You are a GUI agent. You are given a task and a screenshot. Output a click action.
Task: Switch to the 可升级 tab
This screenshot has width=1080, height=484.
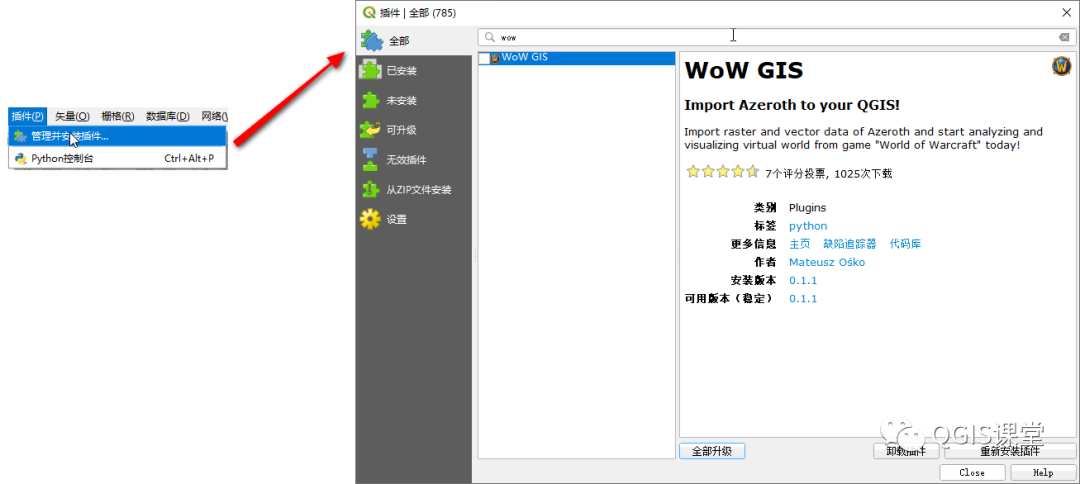point(414,130)
